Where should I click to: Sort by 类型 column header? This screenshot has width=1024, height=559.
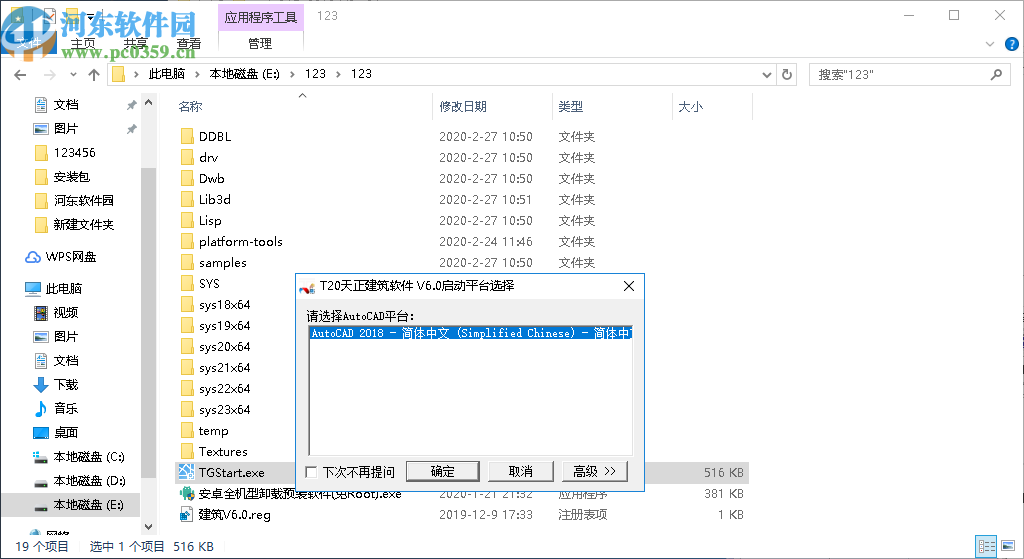tap(571, 106)
